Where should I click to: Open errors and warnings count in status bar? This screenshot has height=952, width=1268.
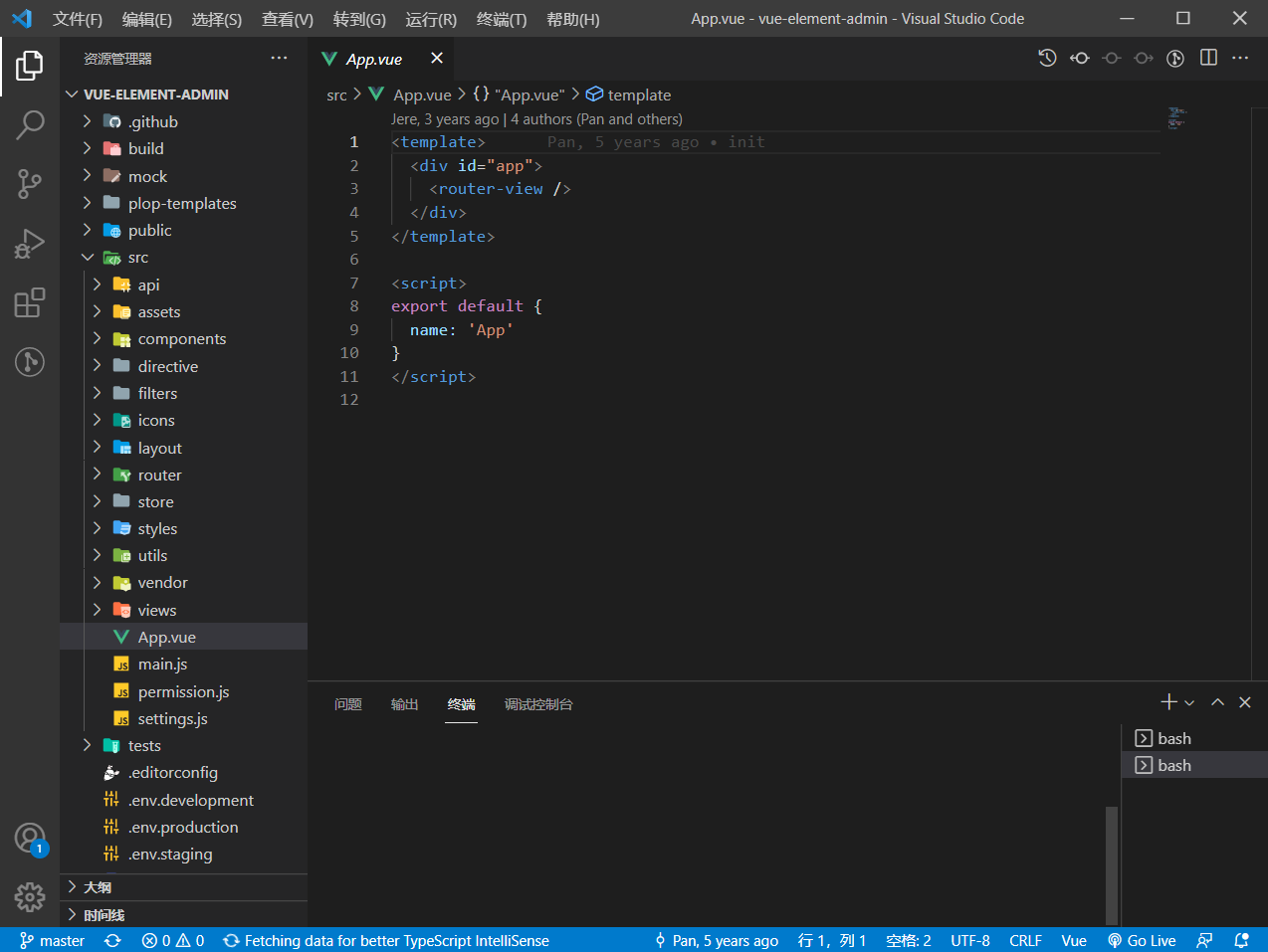click(x=173, y=940)
